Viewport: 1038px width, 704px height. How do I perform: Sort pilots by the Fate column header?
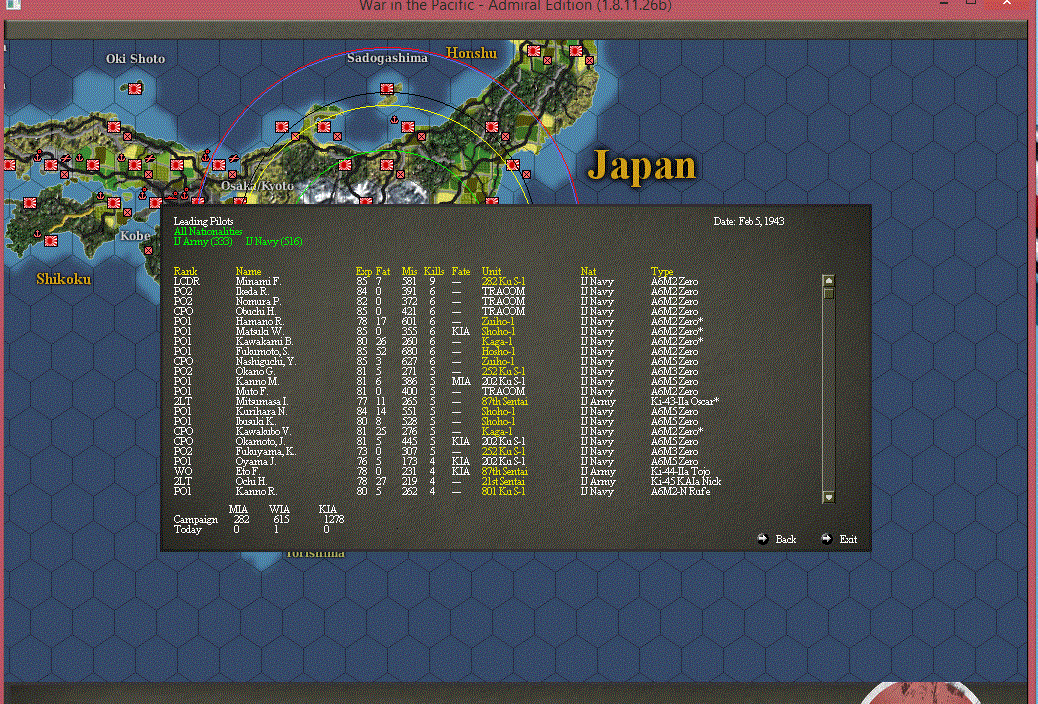tap(461, 272)
